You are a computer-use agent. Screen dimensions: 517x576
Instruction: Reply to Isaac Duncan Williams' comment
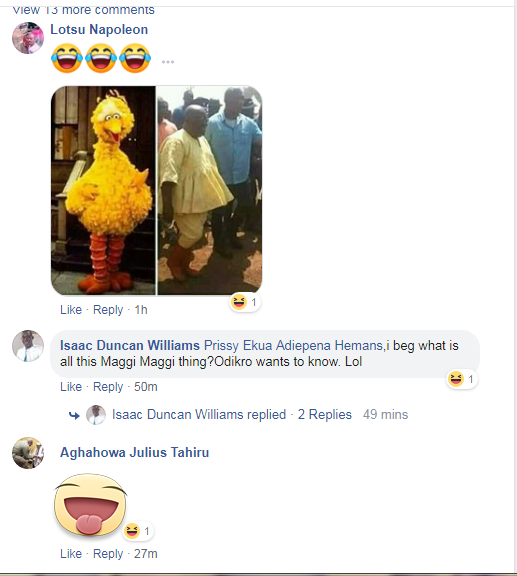pyautogui.click(x=108, y=387)
